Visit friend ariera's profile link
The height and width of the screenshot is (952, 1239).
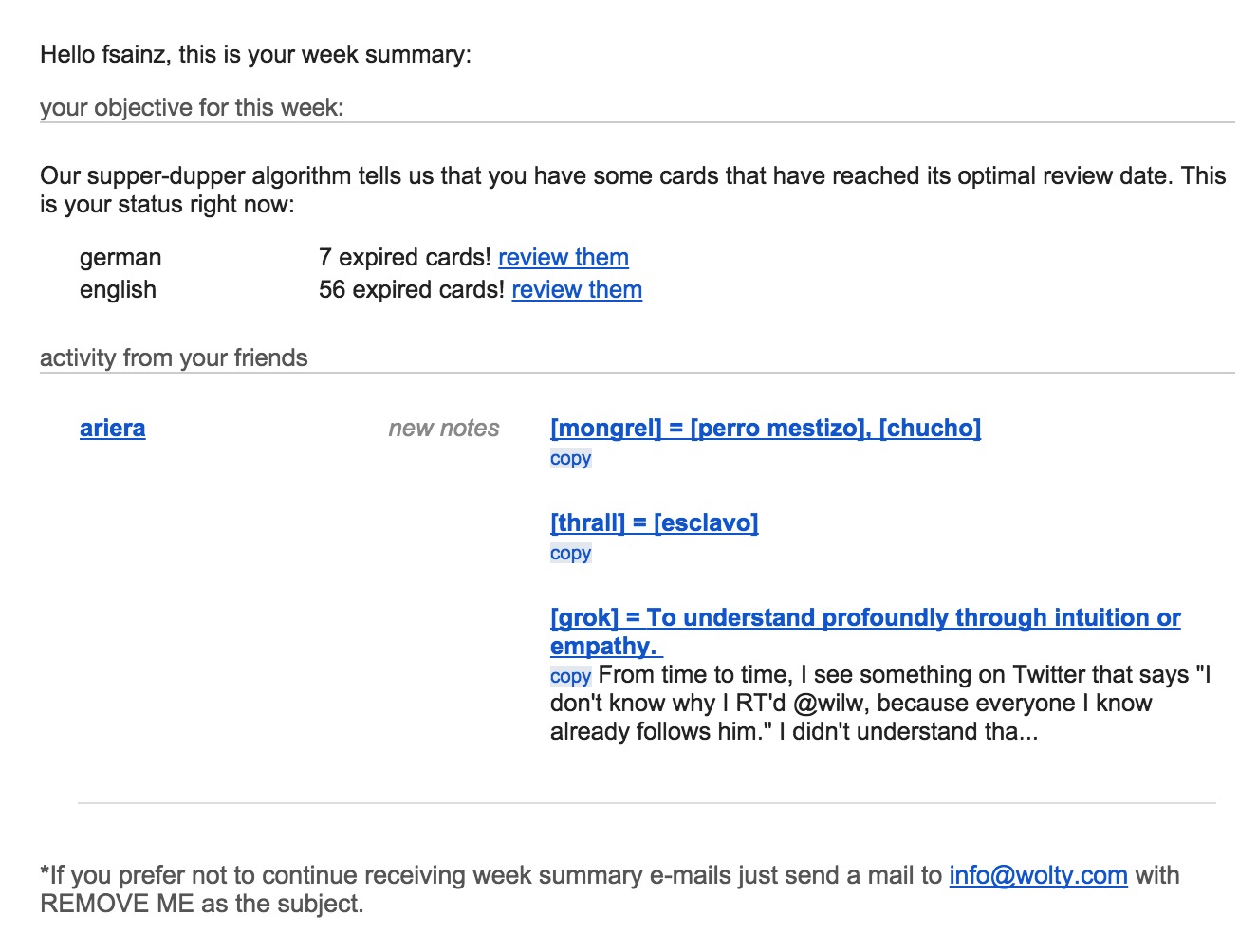112,429
